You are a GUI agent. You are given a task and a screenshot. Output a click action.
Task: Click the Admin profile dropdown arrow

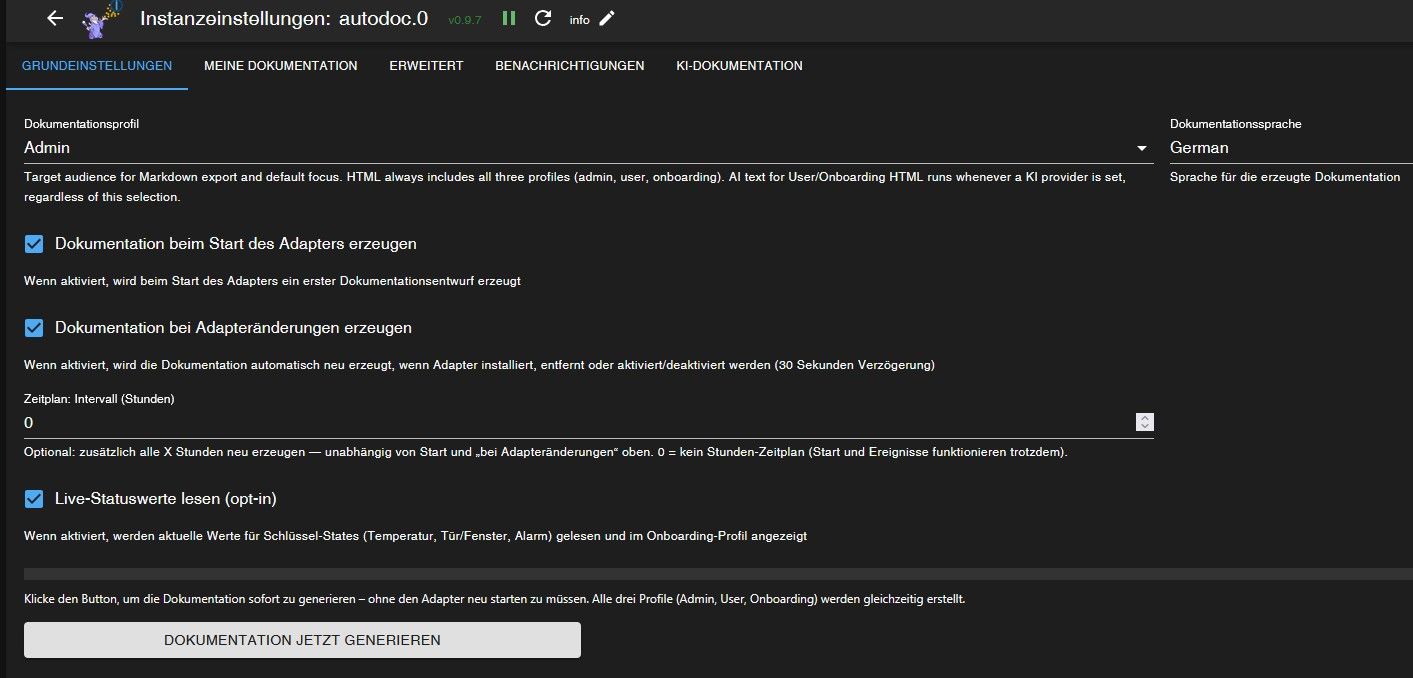(x=1142, y=149)
